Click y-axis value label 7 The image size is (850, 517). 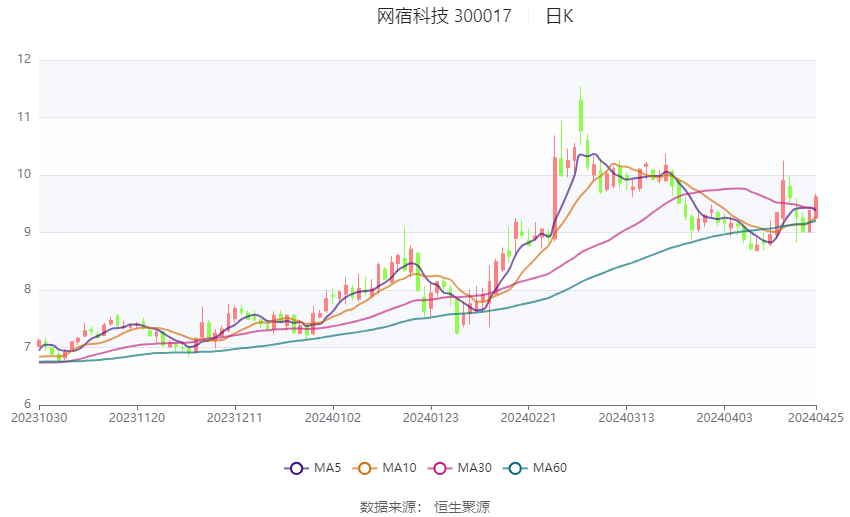click(x=28, y=347)
